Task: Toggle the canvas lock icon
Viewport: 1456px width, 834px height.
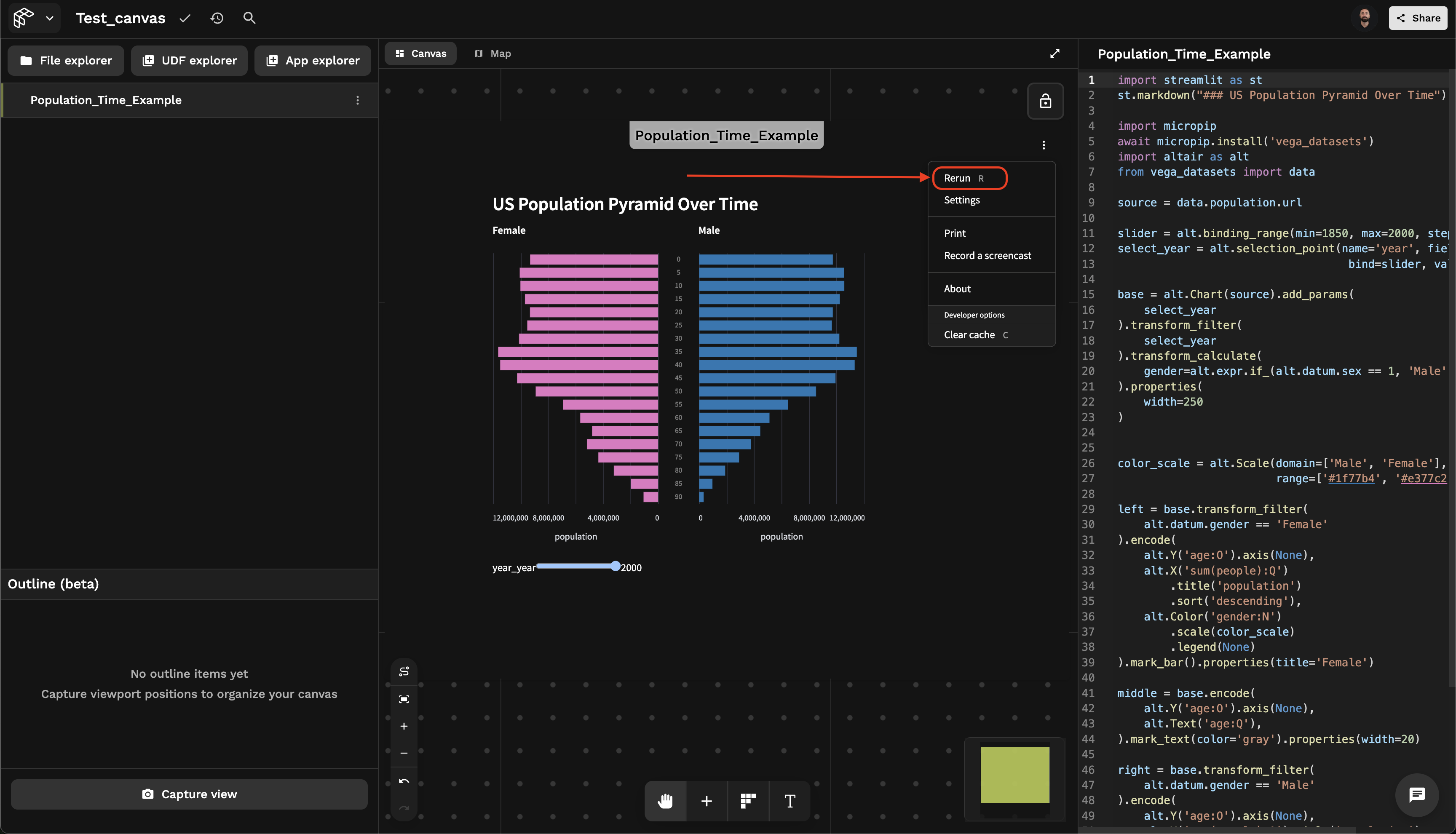Action: [1045, 102]
